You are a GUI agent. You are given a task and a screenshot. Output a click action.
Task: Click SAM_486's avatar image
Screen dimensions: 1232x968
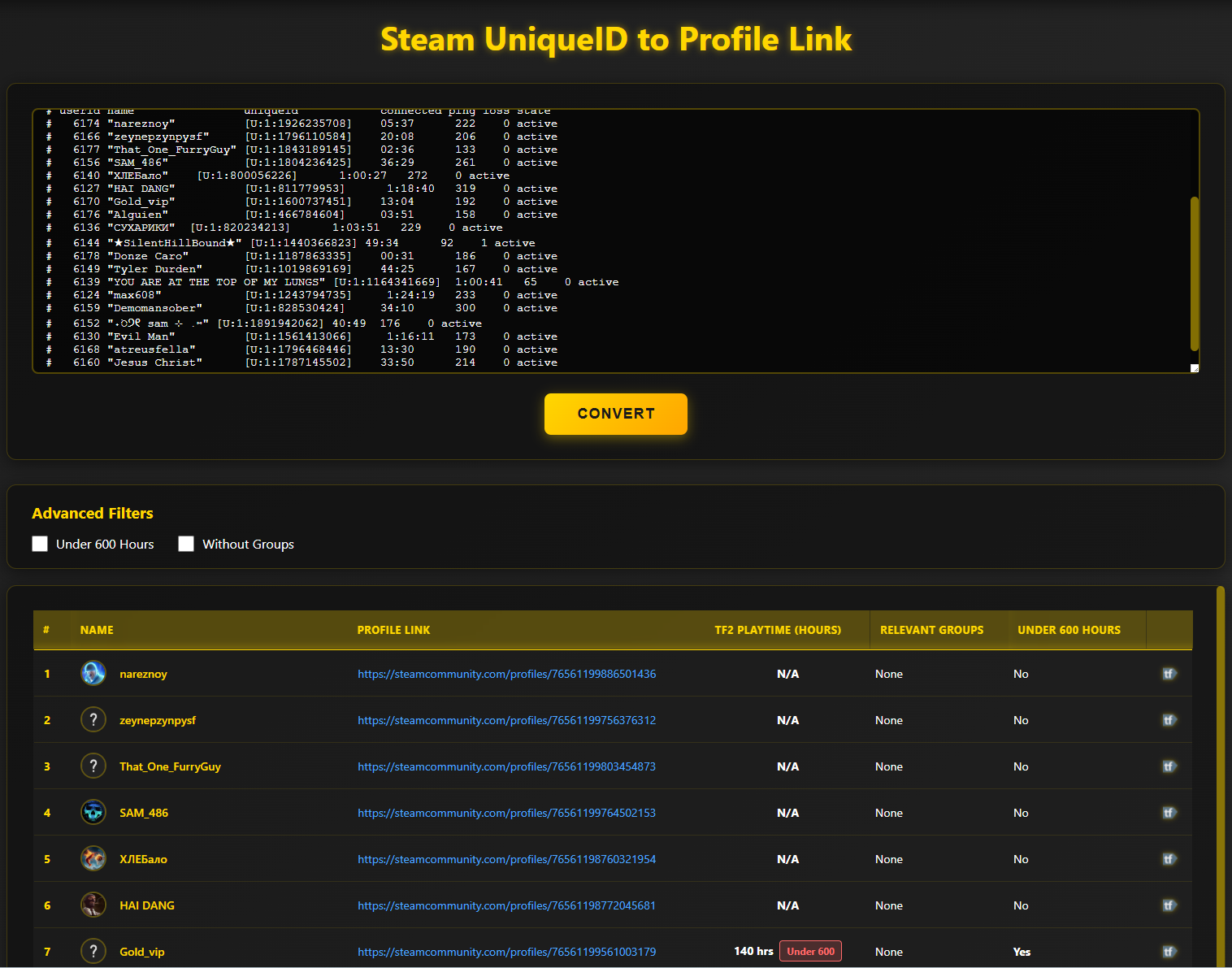pos(93,813)
